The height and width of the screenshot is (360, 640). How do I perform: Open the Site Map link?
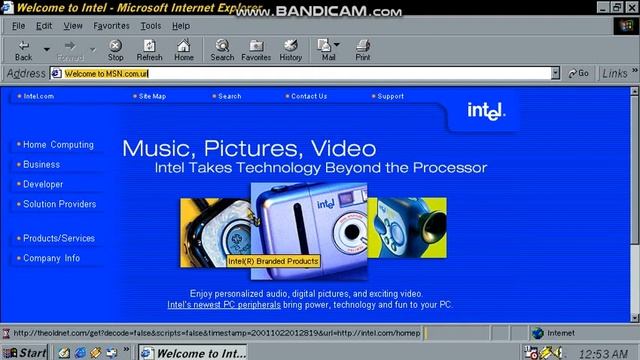click(152, 96)
